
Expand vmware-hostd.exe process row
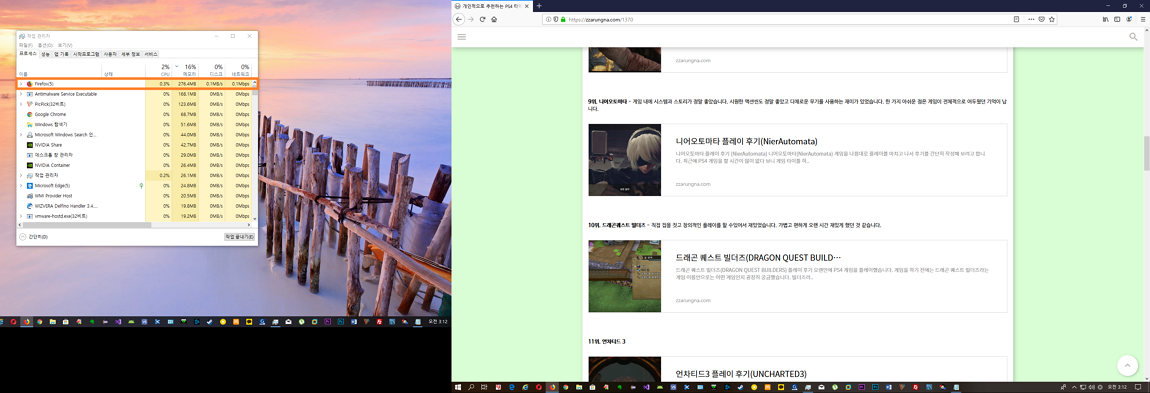21,217
